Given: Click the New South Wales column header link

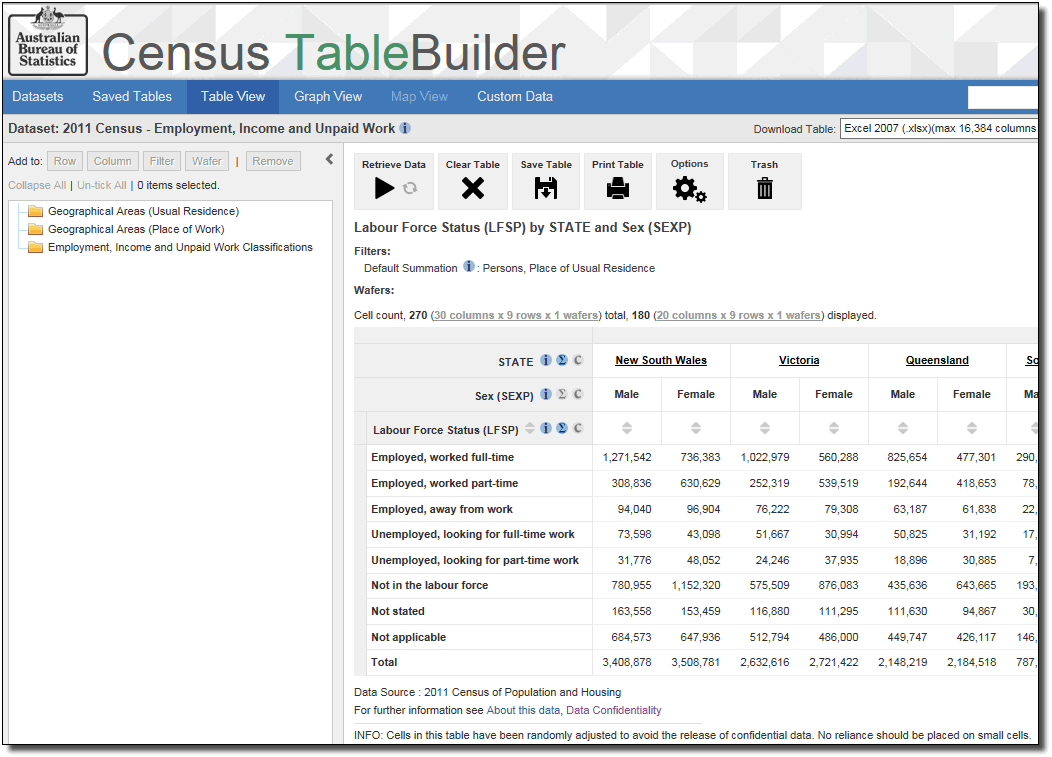Looking at the screenshot, I should pos(661,361).
